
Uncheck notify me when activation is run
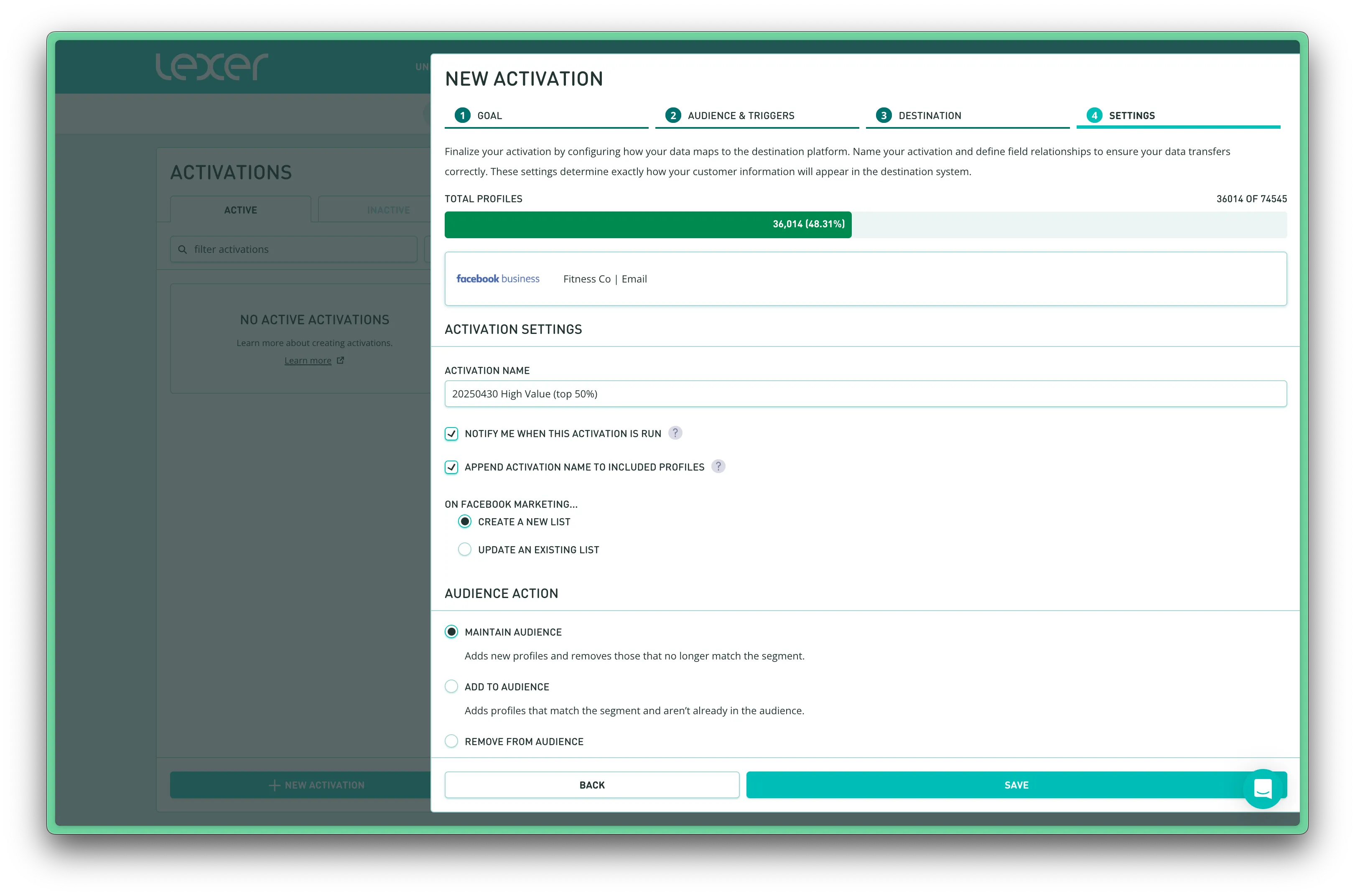[x=451, y=434]
